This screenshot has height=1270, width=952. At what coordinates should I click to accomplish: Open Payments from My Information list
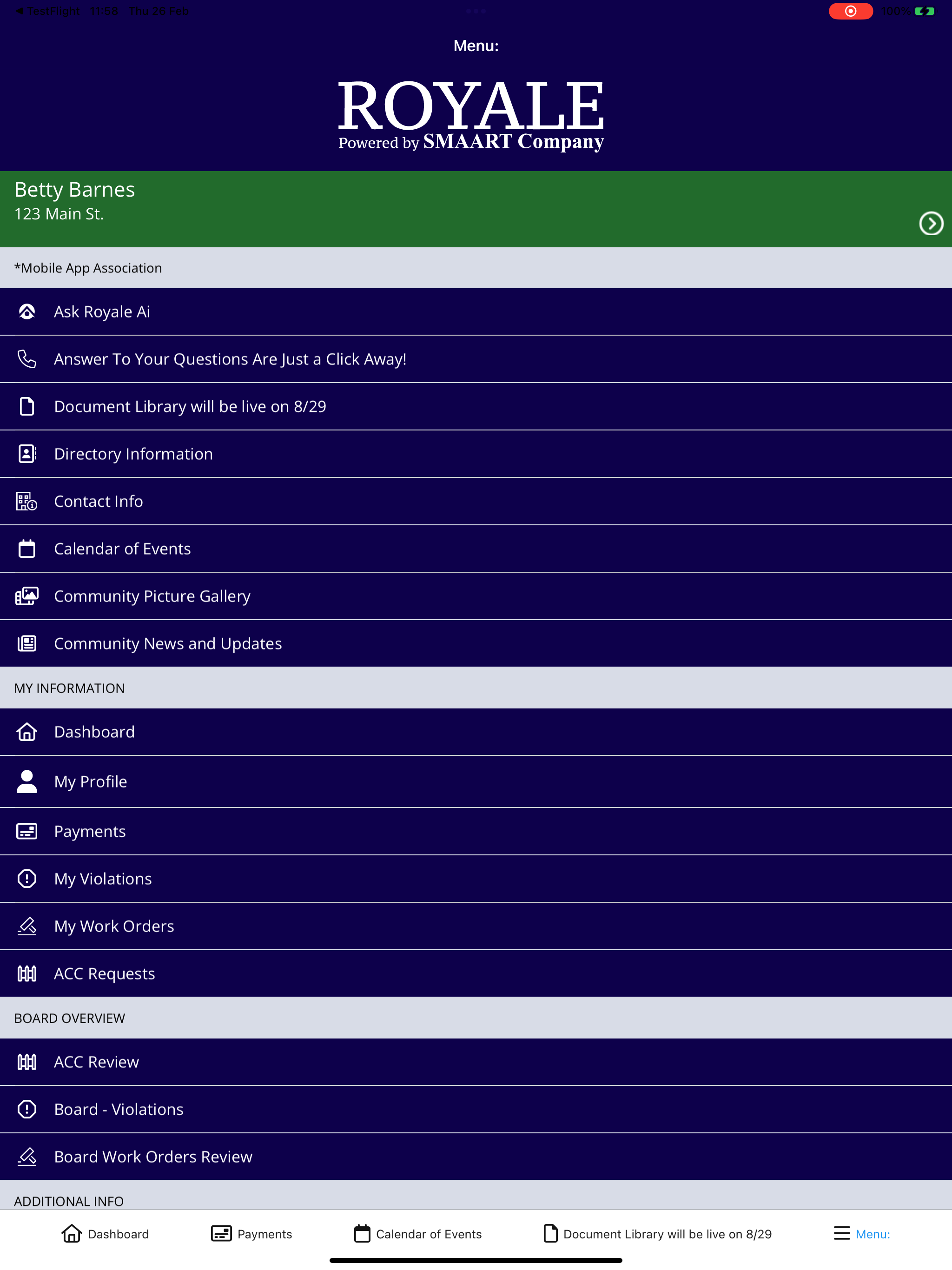476,831
